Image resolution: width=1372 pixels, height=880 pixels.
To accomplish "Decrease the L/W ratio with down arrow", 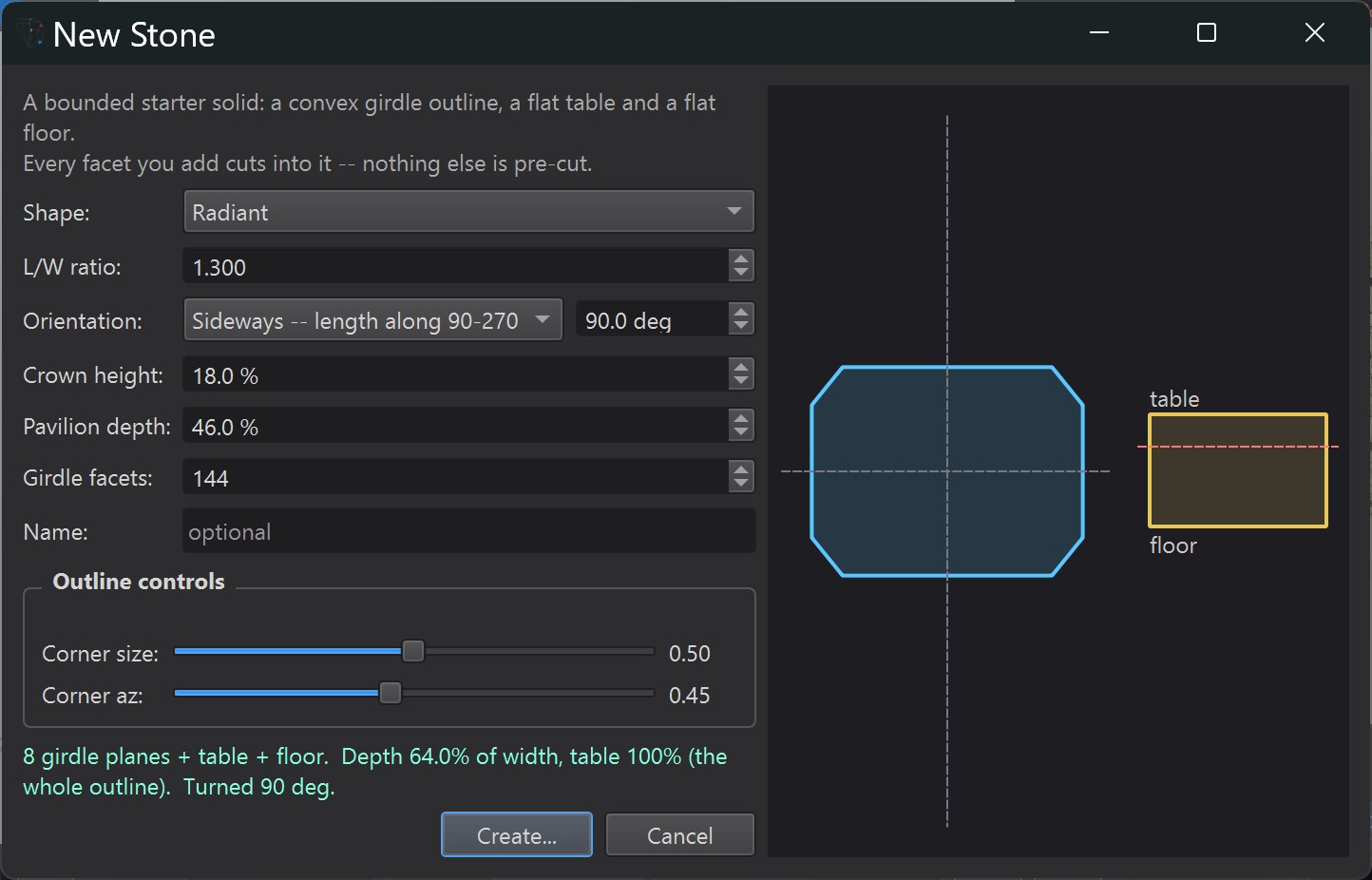I will (x=741, y=274).
